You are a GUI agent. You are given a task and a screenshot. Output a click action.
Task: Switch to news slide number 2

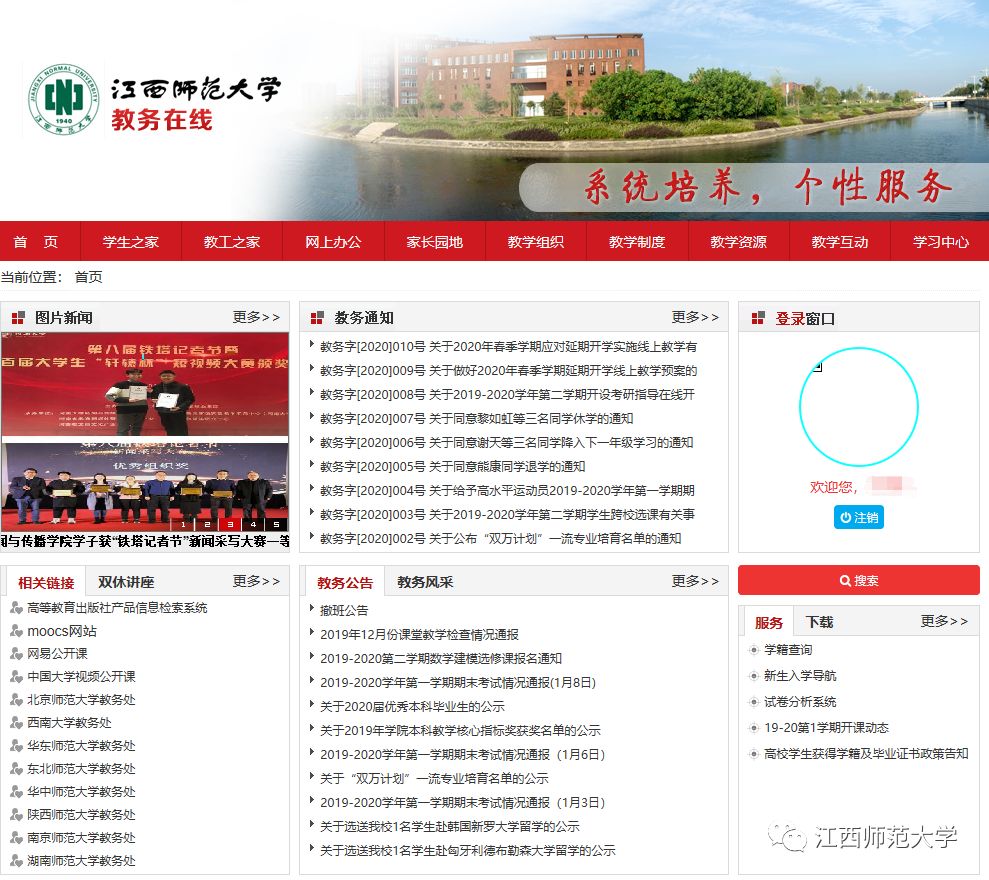[207, 524]
